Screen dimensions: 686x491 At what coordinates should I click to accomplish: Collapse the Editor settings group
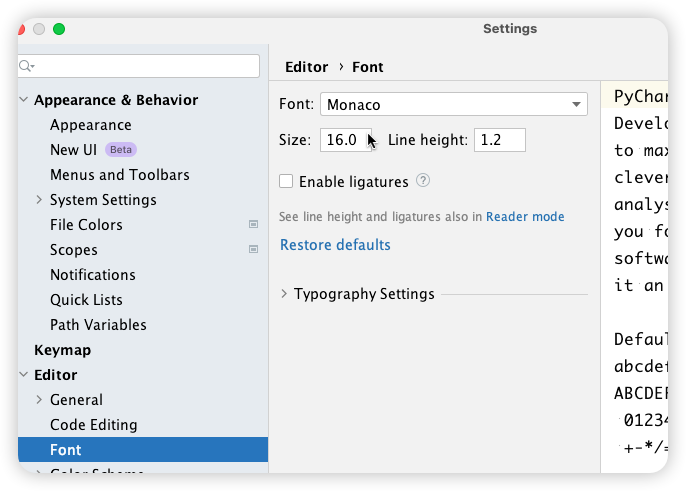[x=24, y=375]
